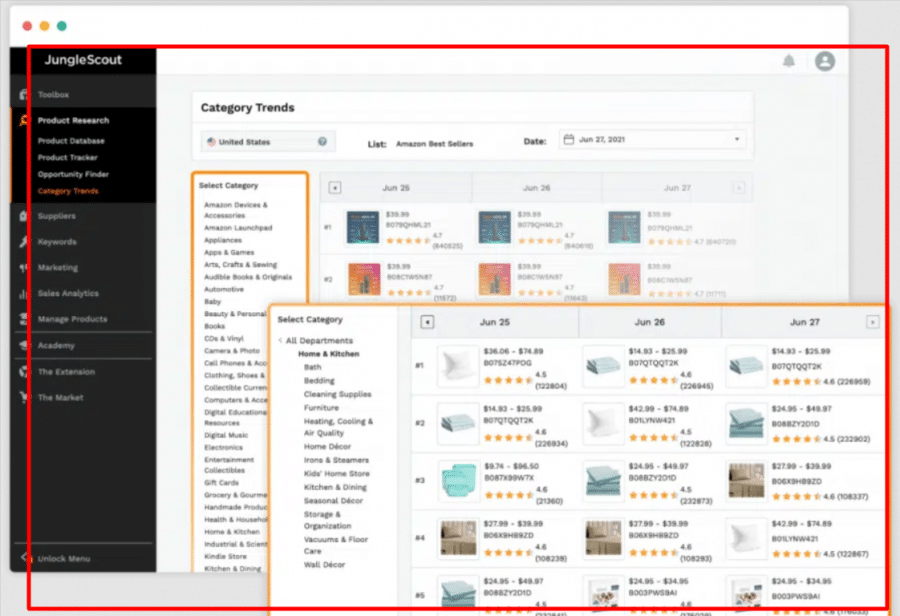Click previous-date arrow beside small Jun 25
900x616 pixels.
coord(335,188)
